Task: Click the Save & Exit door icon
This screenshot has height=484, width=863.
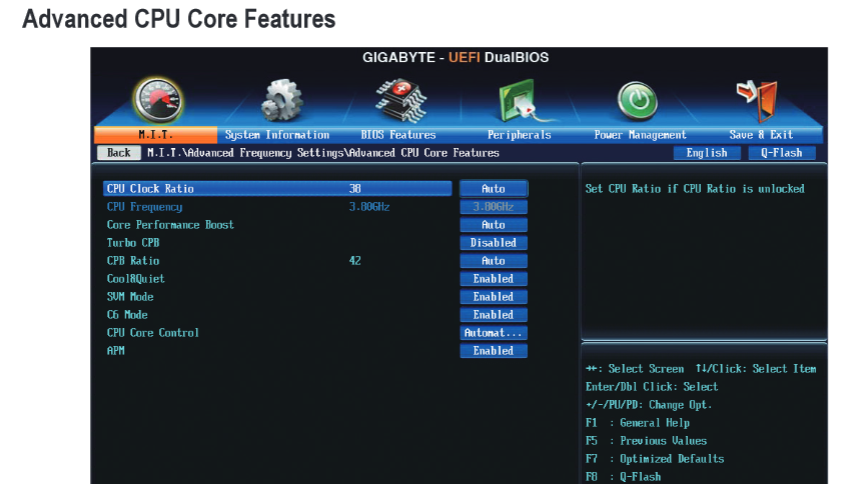Action: (x=757, y=101)
